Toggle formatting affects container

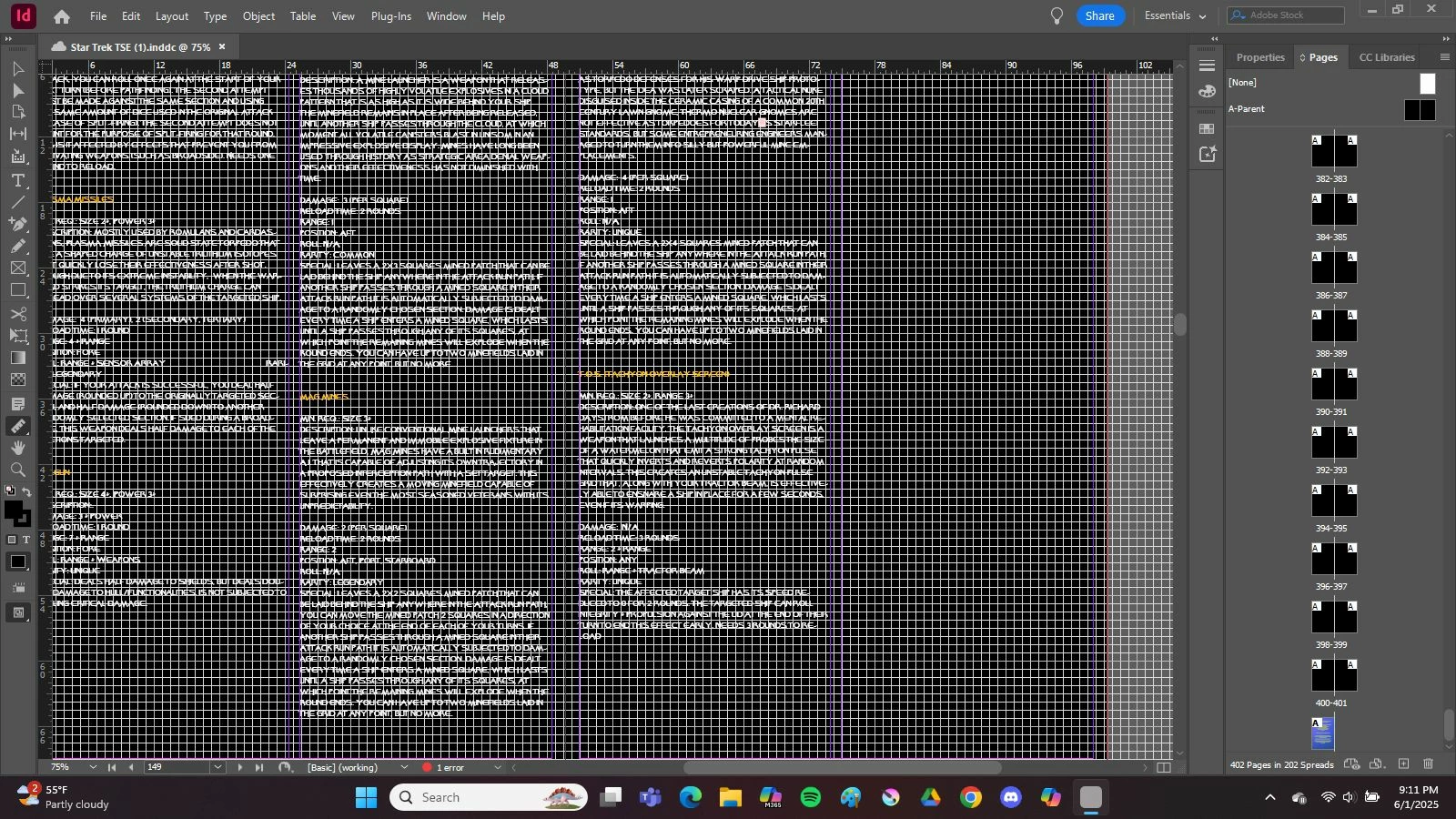tap(12, 540)
